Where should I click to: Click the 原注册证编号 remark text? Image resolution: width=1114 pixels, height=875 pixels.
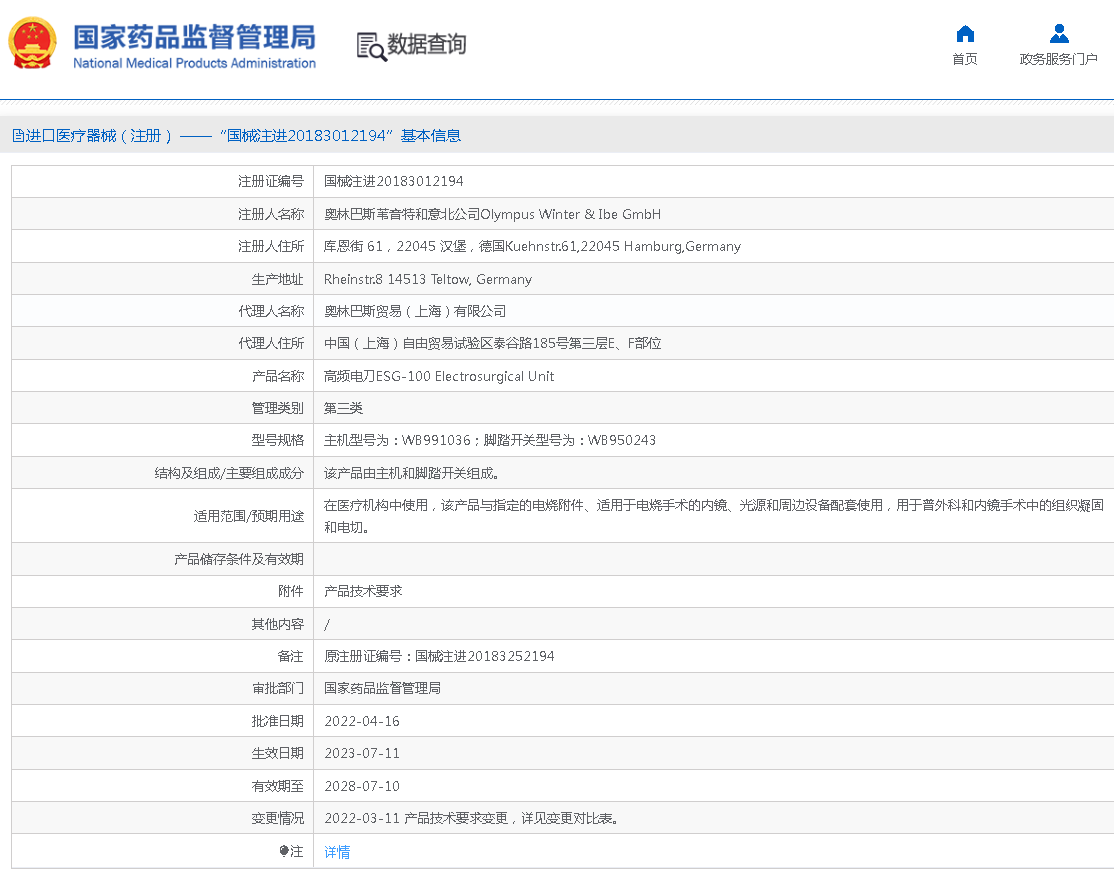[x=439, y=656]
